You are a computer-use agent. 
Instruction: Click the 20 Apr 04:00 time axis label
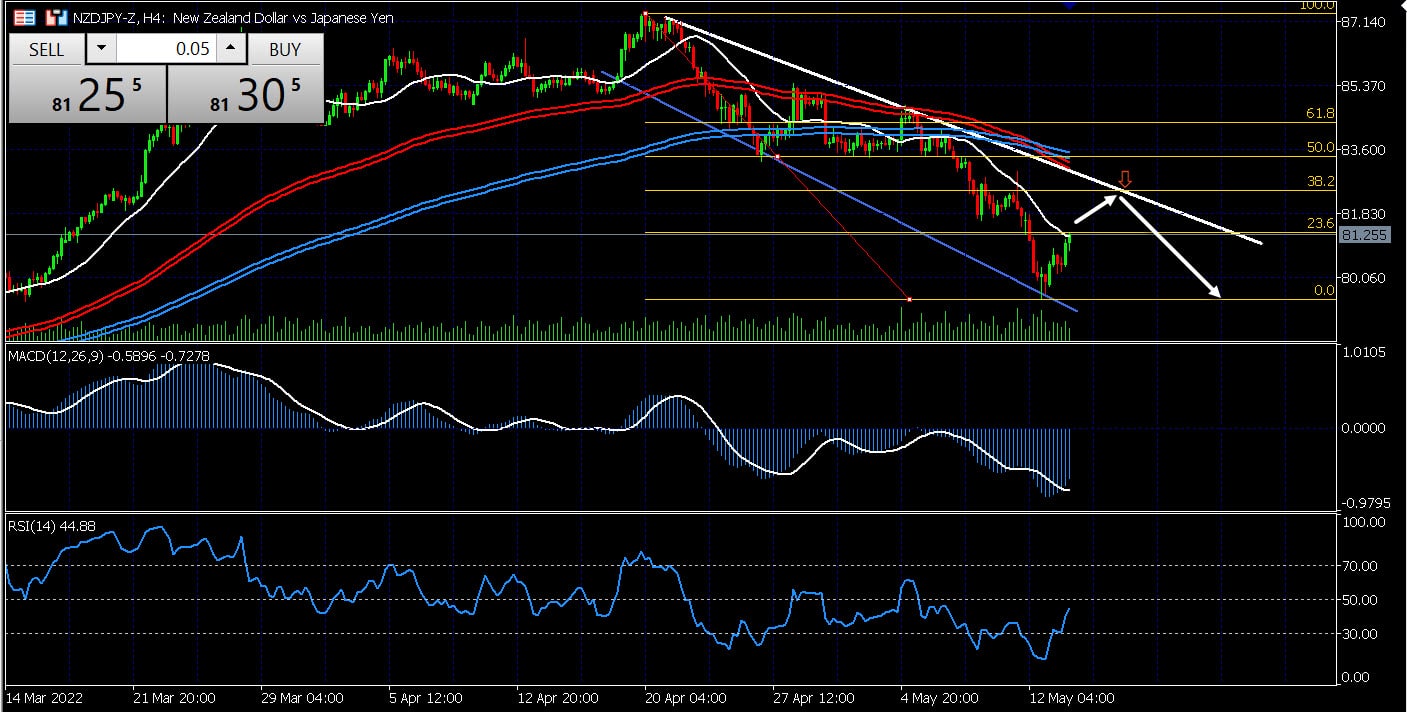[x=686, y=697]
